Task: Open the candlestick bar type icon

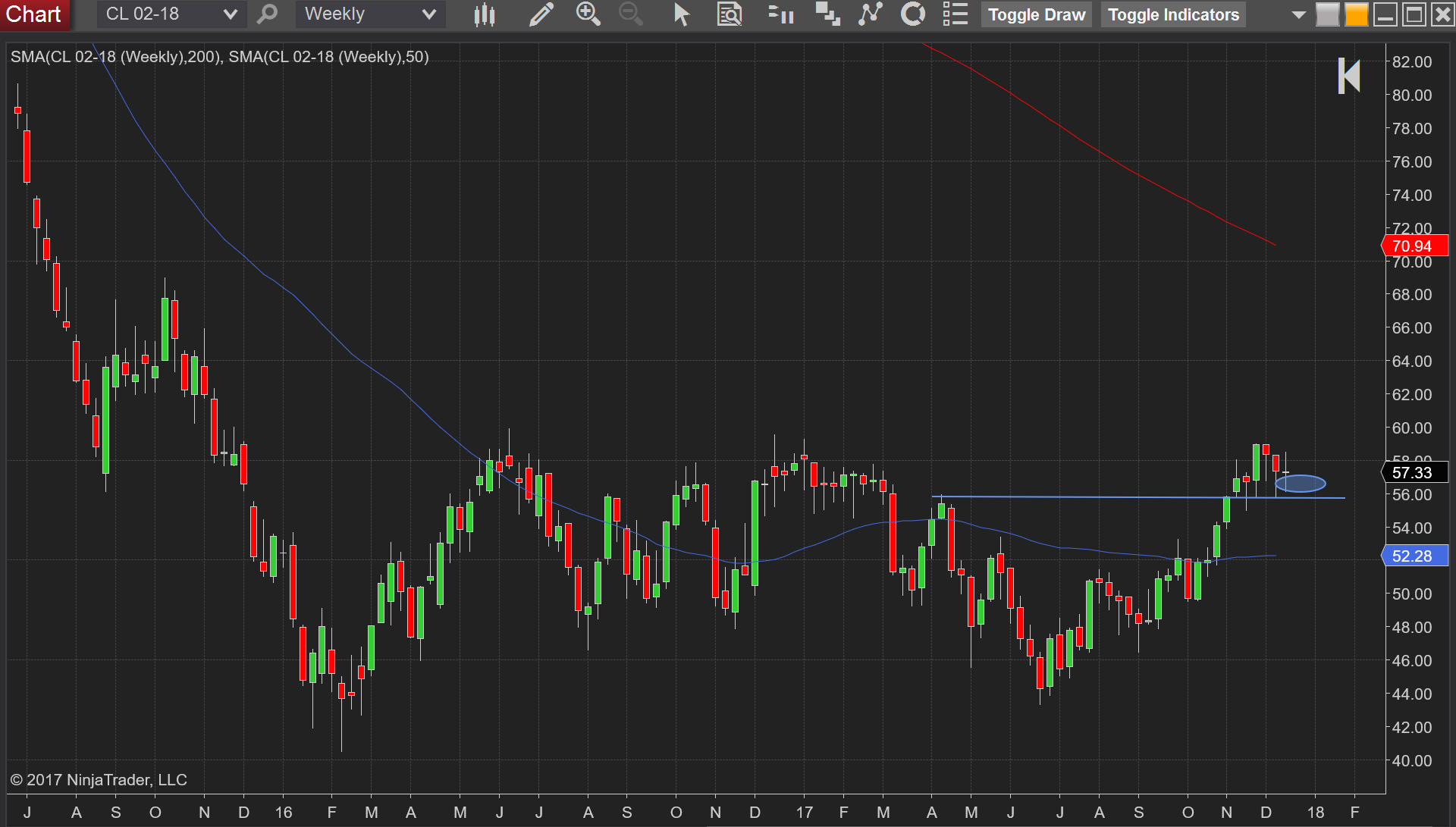Action: click(x=484, y=14)
